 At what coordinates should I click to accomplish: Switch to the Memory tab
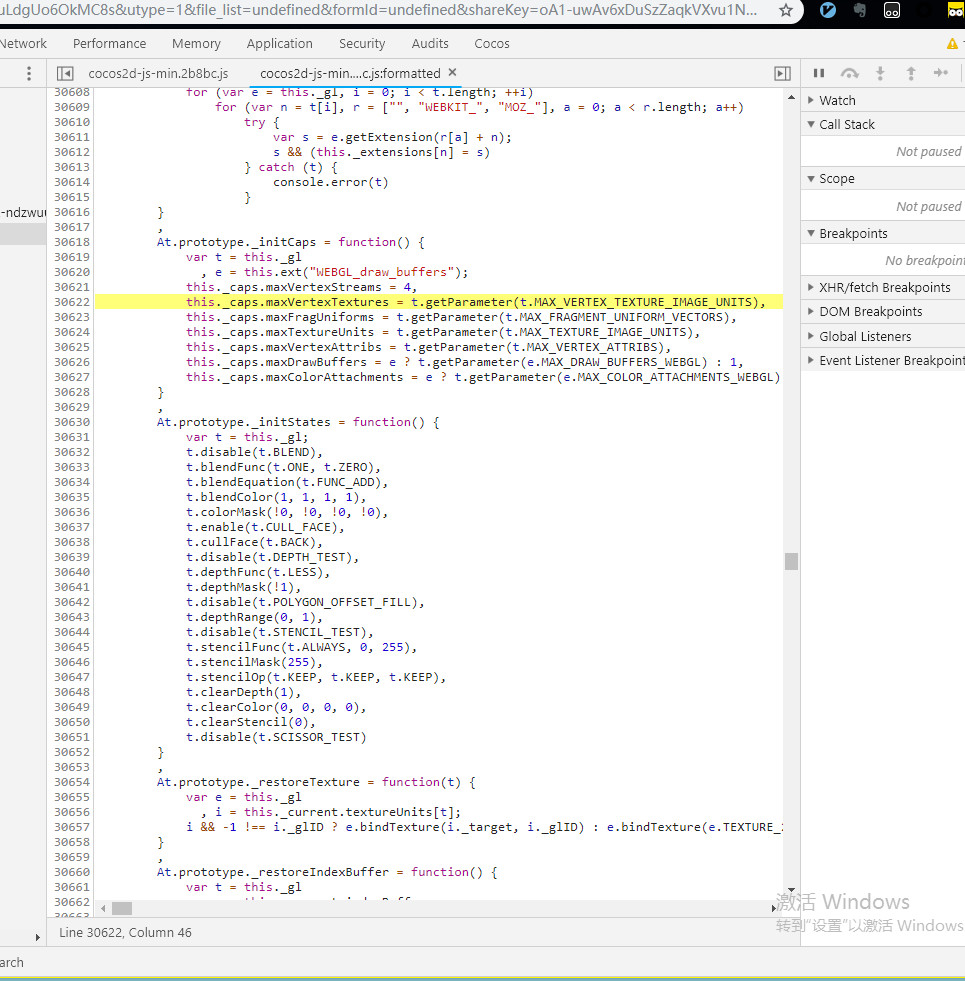click(x=196, y=43)
